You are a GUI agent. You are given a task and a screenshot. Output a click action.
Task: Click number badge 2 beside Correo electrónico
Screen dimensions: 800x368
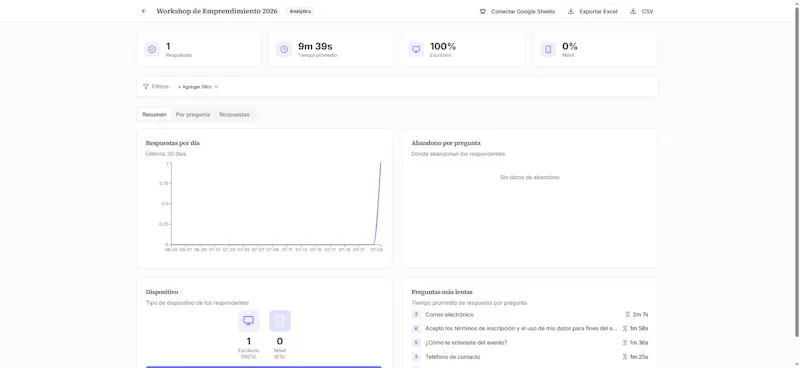pos(416,315)
